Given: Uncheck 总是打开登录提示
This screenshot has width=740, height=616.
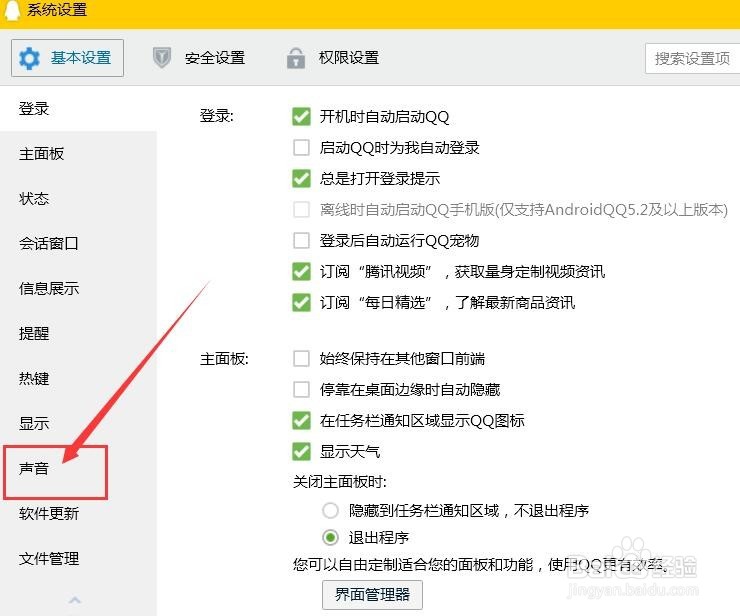Looking at the screenshot, I should pyautogui.click(x=302, y=178).
